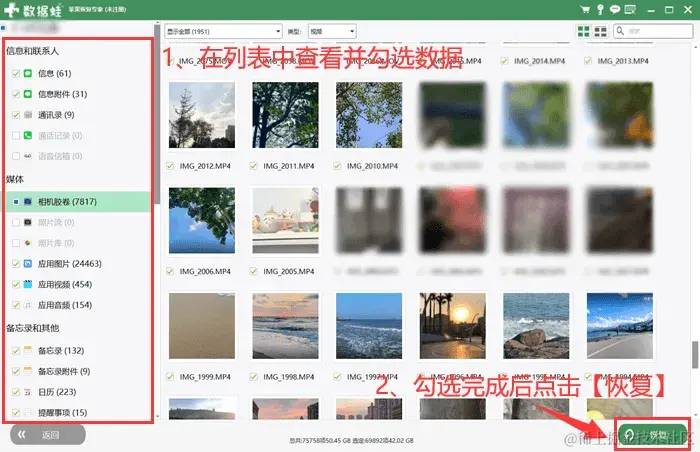Click the green phone 通话记录 icon
700x452 pixels.
28,135
